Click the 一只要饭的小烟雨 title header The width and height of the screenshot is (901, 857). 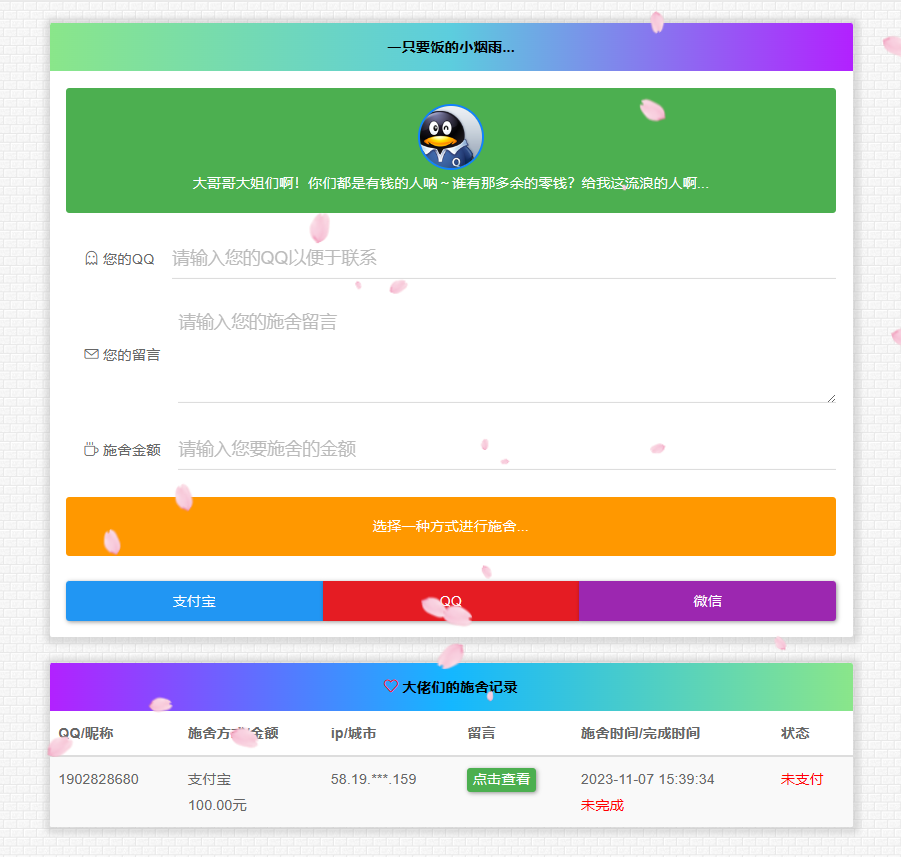(x=451, y=47)
